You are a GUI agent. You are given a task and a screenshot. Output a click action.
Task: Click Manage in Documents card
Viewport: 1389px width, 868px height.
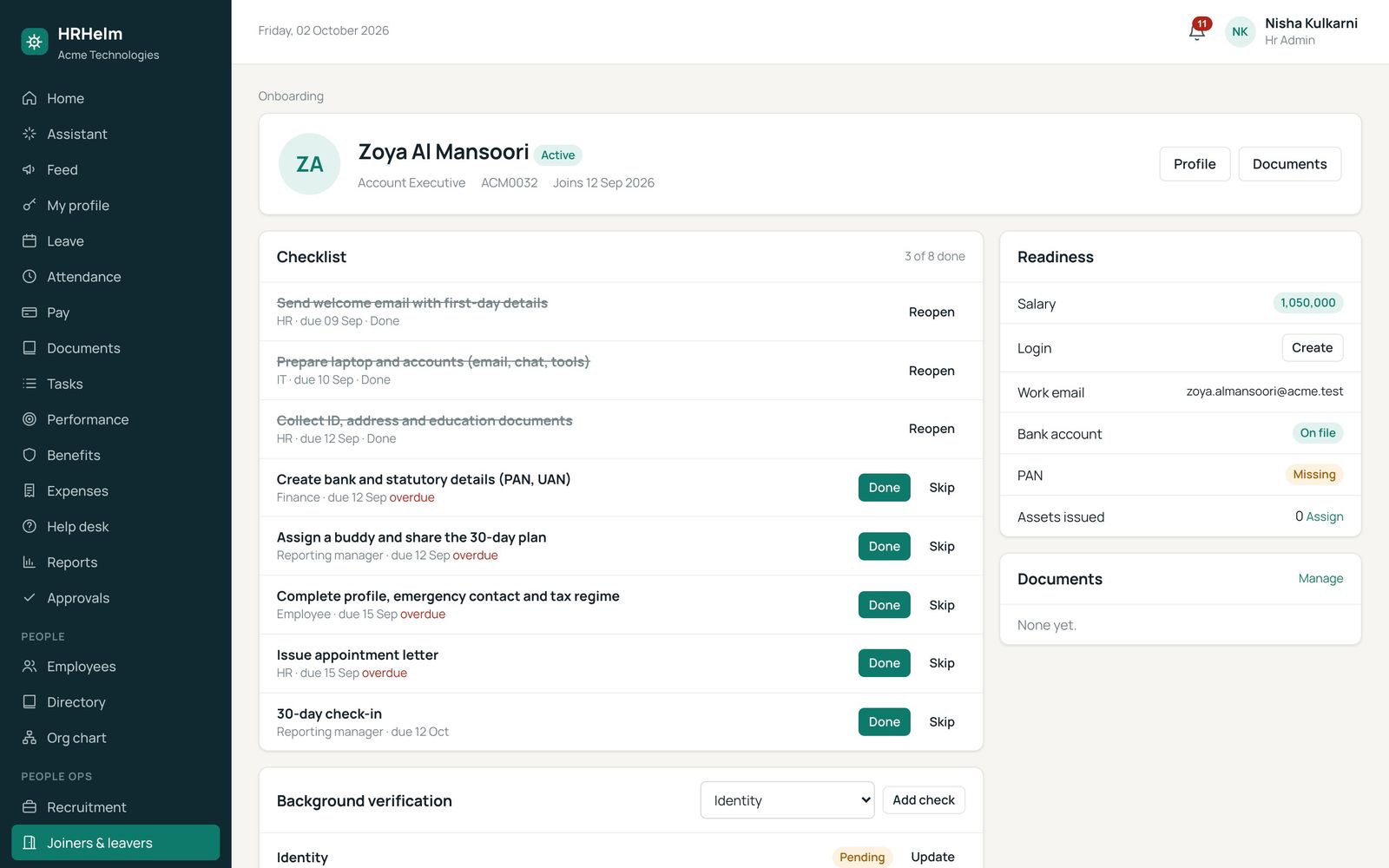(1320, 578)
